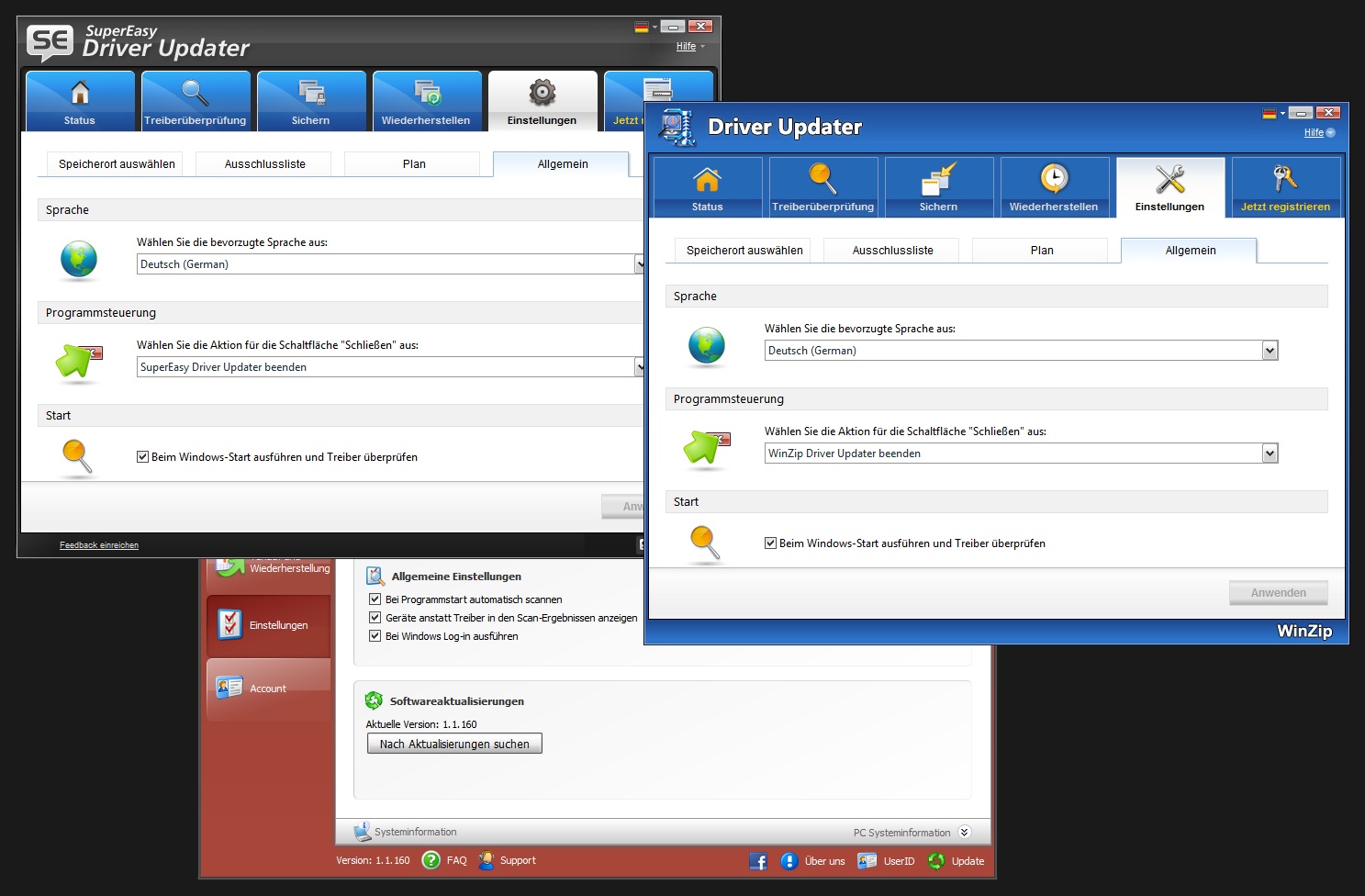Click UserID icon in red window footer
Image resolution: width=1365 pixels, height=896 pixels.
(867, 861)
